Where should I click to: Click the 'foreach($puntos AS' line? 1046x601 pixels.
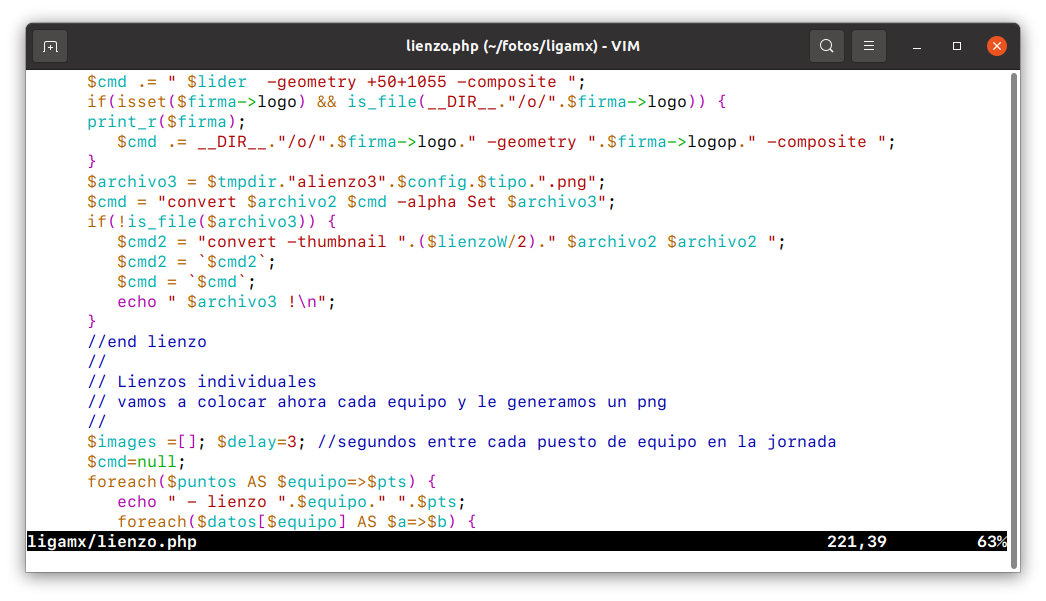262,482
